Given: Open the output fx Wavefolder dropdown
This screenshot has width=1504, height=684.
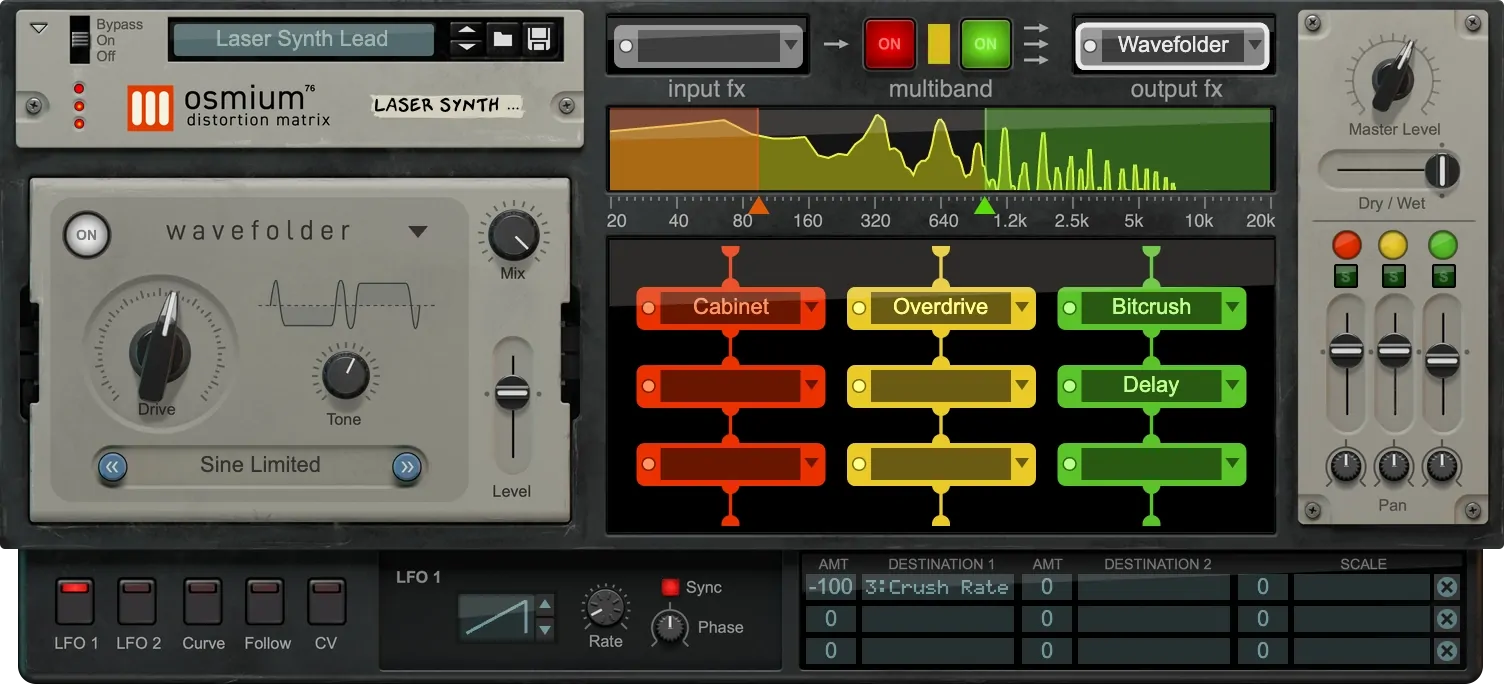Looking at the screenshot, I should pos(1254,45).
